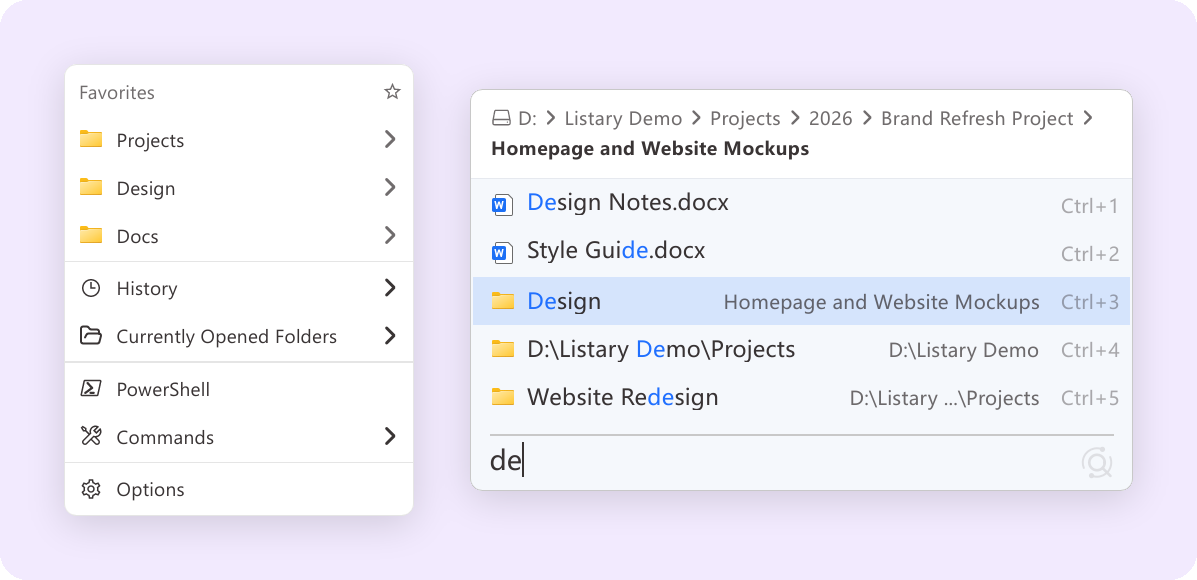Viewport: 1197px width, 580px height.
Task: Click the search input containing 'de'
Action: tap(779, 462)
